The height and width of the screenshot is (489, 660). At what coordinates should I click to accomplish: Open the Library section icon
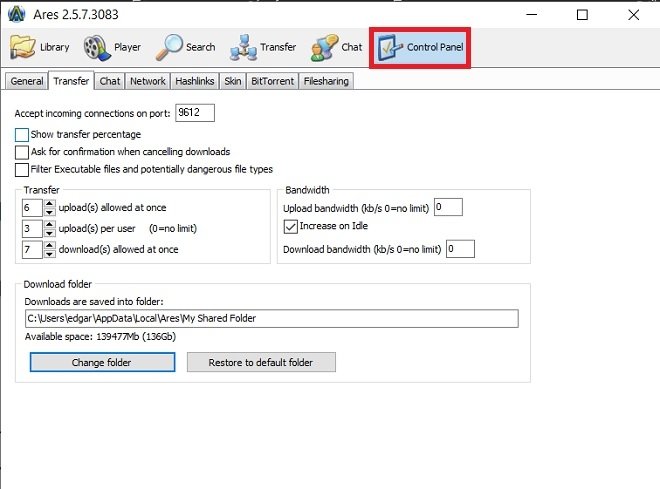pos(23,47)
